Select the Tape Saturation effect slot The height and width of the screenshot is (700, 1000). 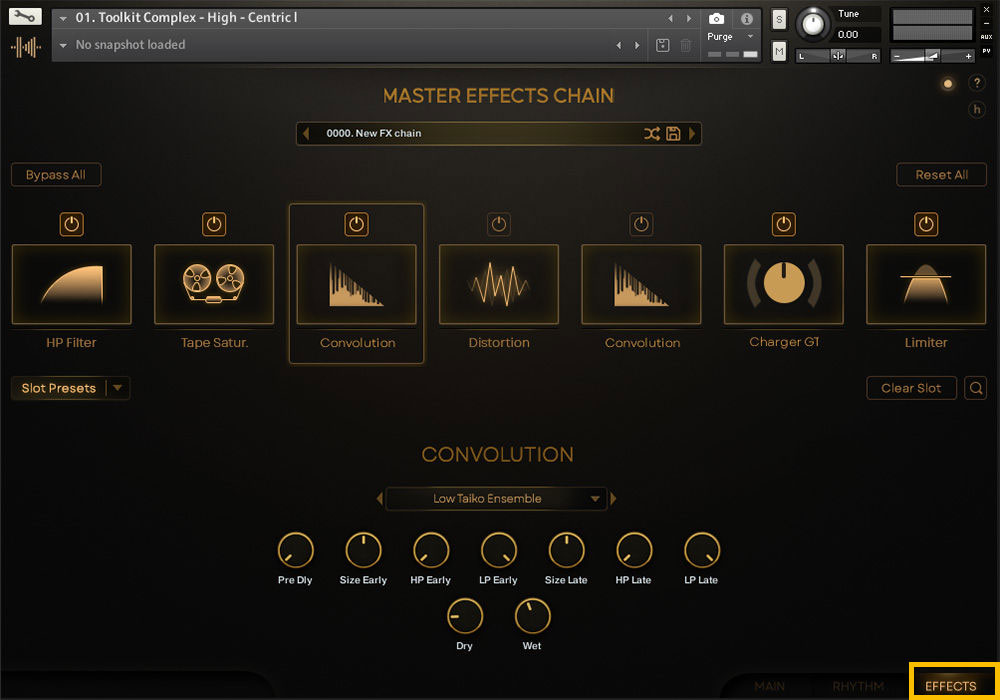pos(214,284)
